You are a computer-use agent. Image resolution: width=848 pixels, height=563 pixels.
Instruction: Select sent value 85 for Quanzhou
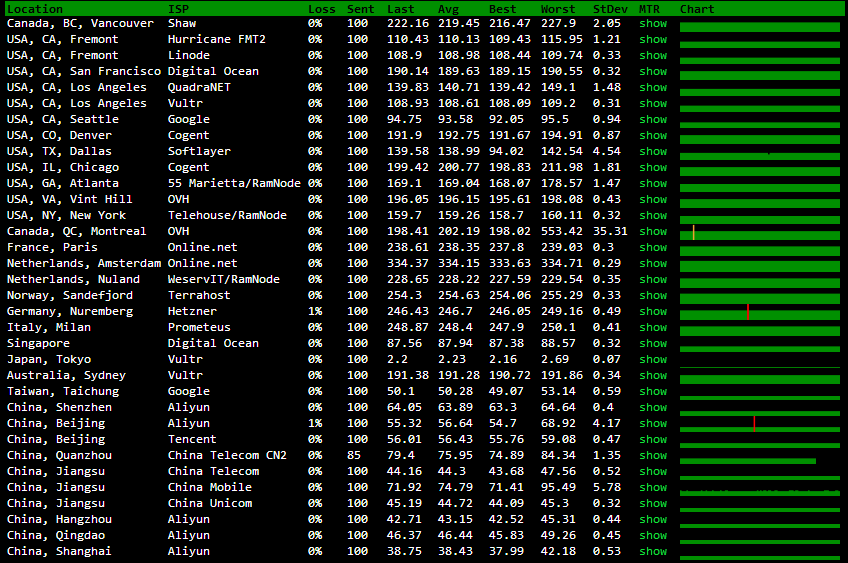click(x=354, y=455)
